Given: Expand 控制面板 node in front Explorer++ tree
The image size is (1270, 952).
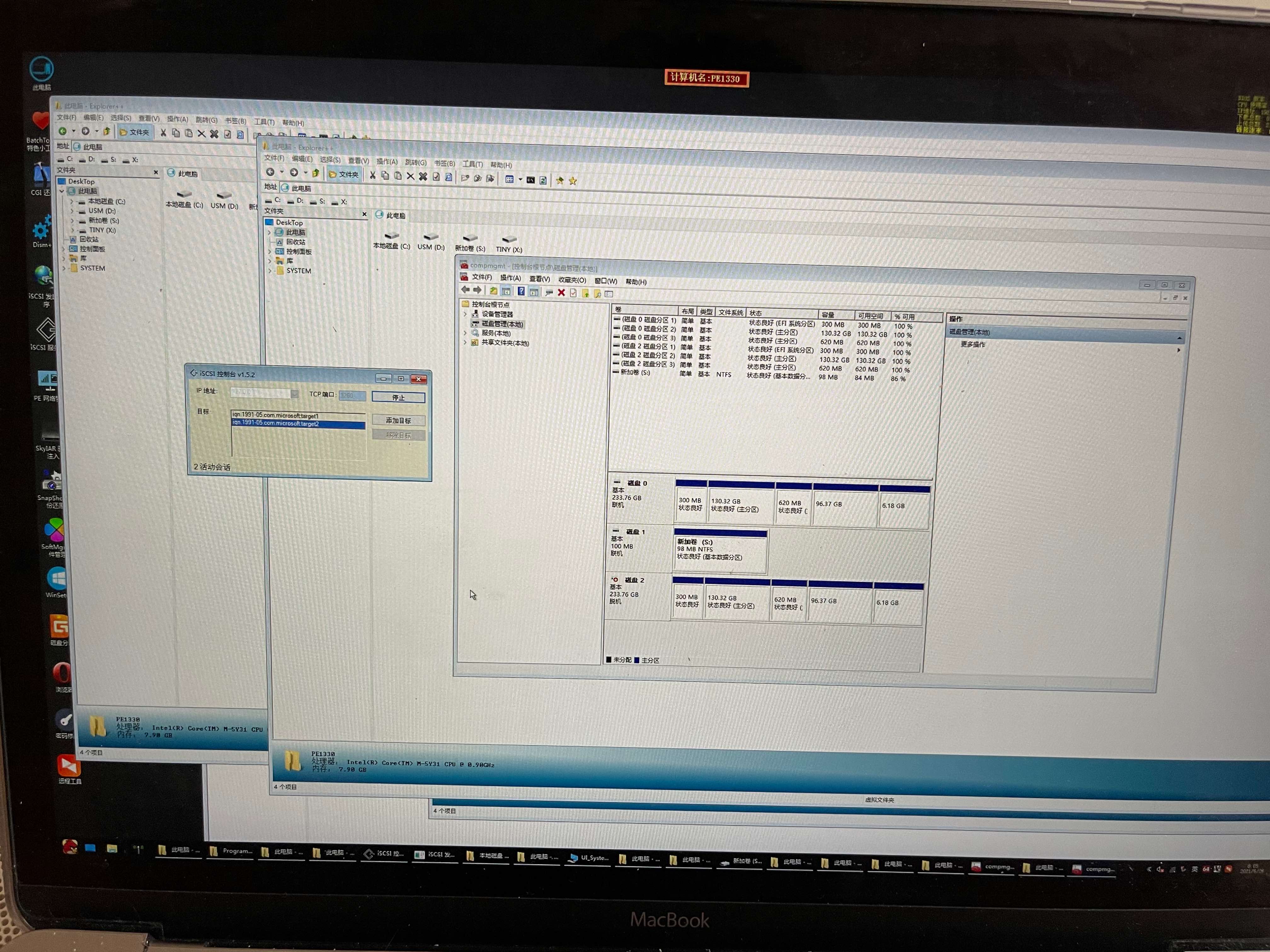Looking at the screenshot, I should (269, 251).
